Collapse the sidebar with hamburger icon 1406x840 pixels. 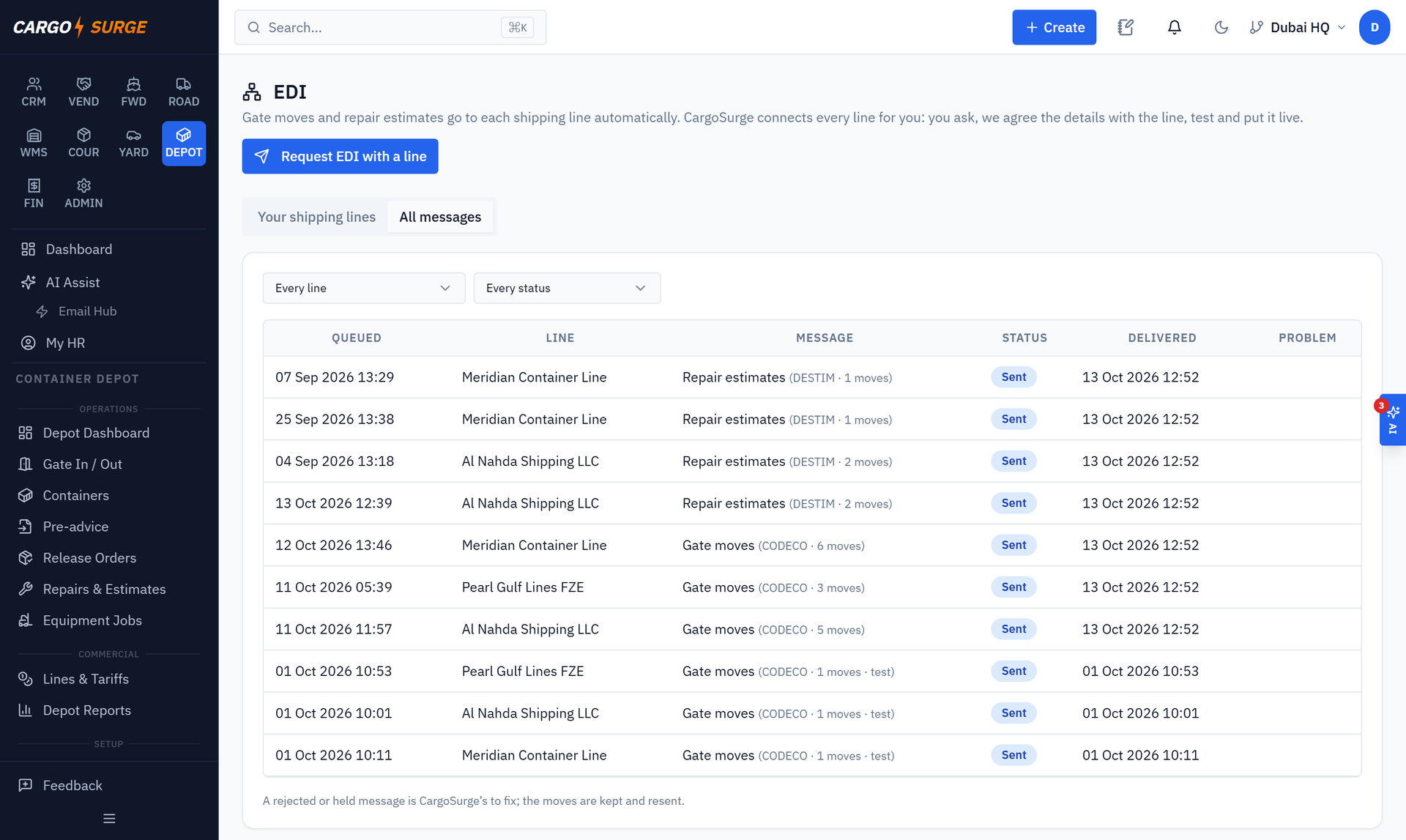pyautogui.click(x=109, y=819)
